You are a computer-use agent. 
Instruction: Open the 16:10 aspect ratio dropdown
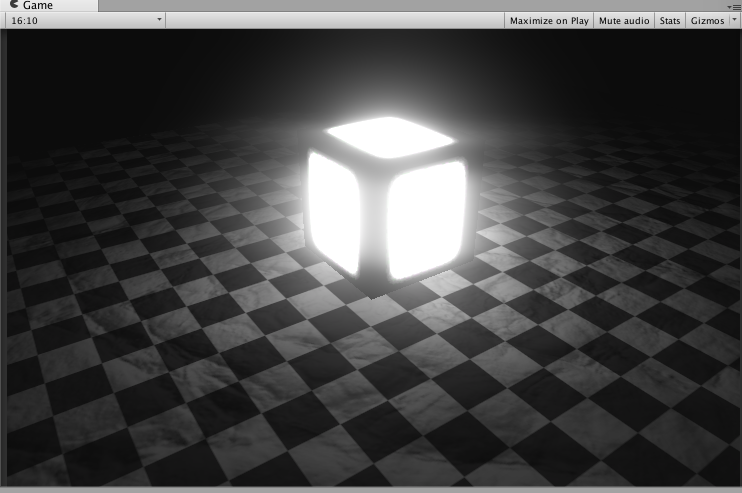pyautogui.click(x=86, y=20)
